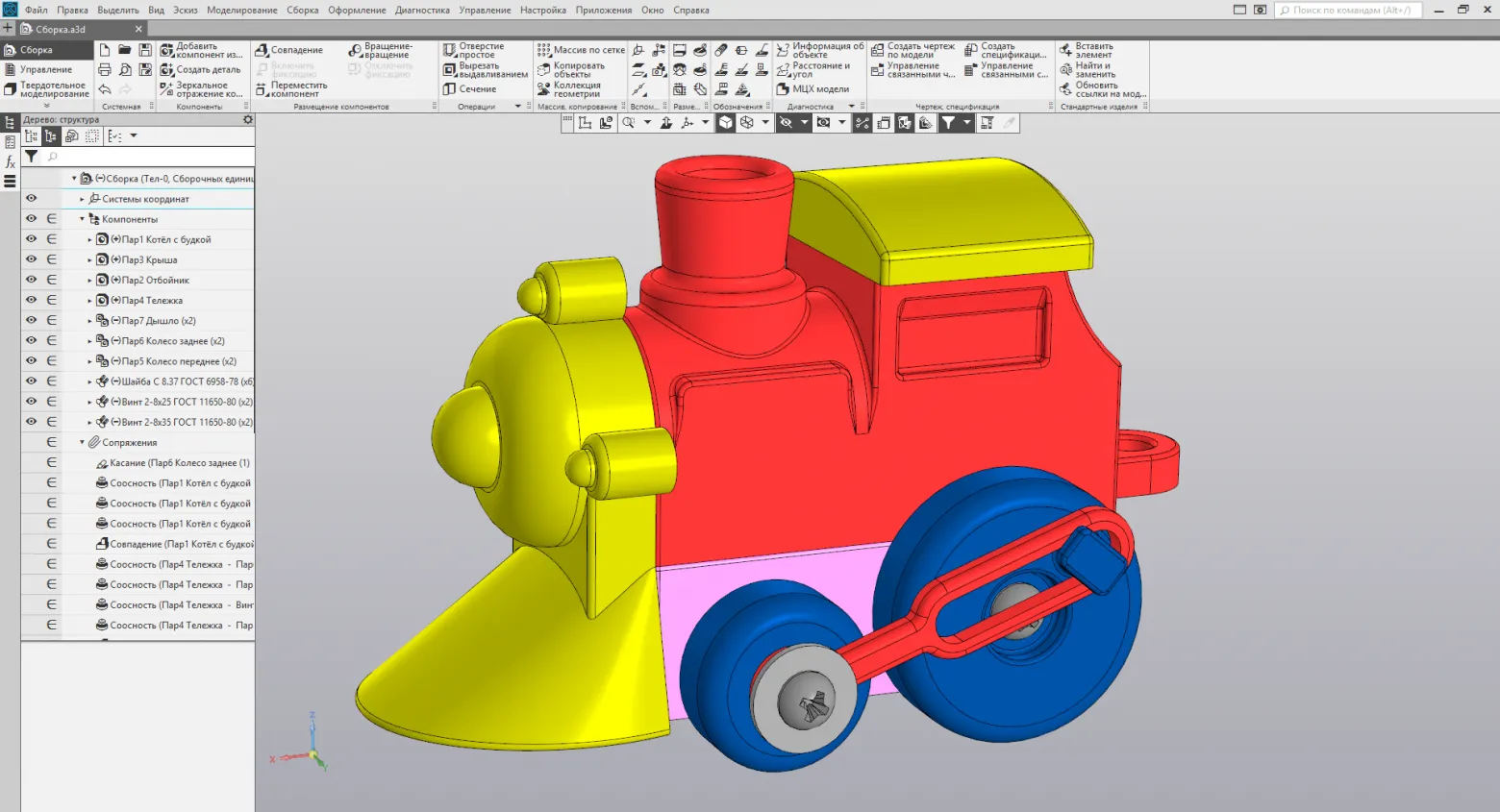
Task: Open the Диагностика menu
Action: pos(422,10)
